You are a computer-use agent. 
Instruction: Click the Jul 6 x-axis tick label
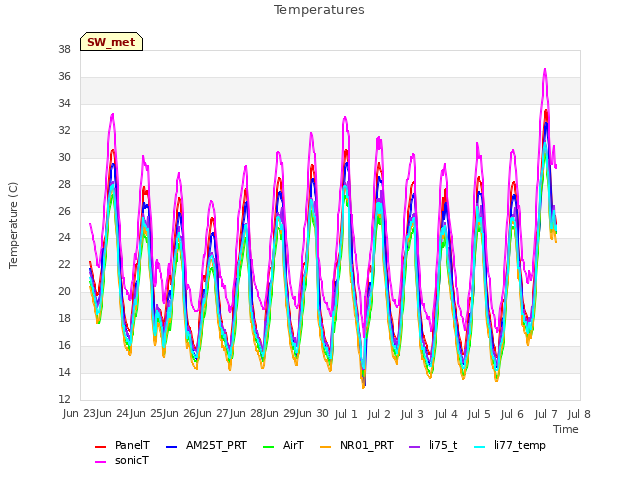512,414
